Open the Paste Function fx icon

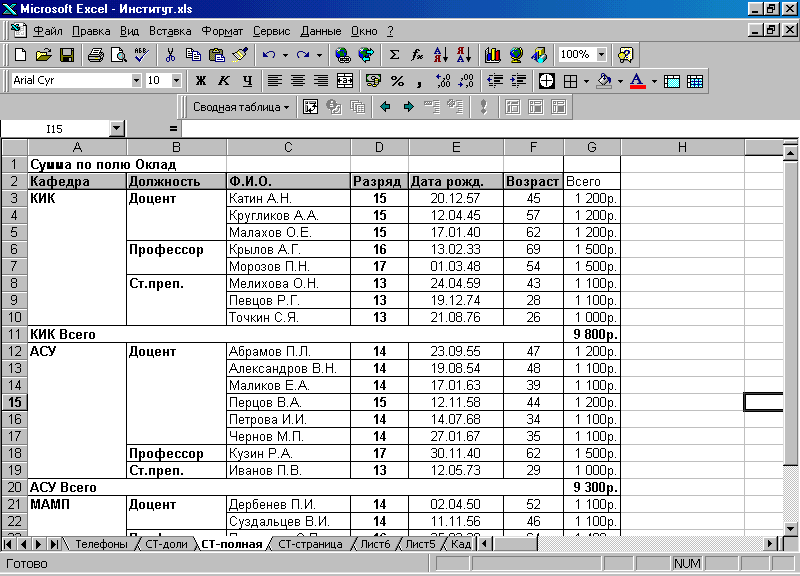[x=417, y=55]
